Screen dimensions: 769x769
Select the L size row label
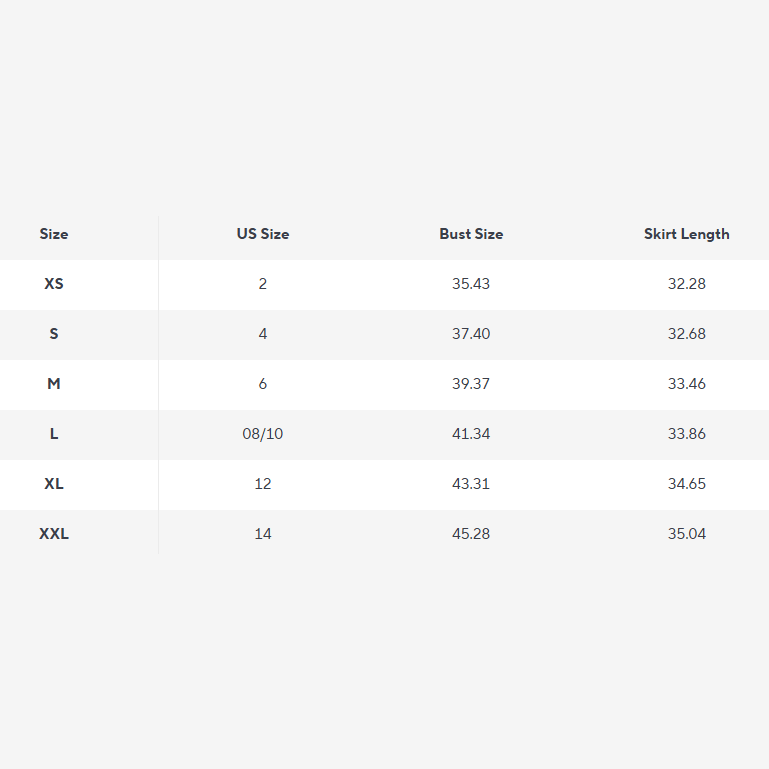point(54,434)
